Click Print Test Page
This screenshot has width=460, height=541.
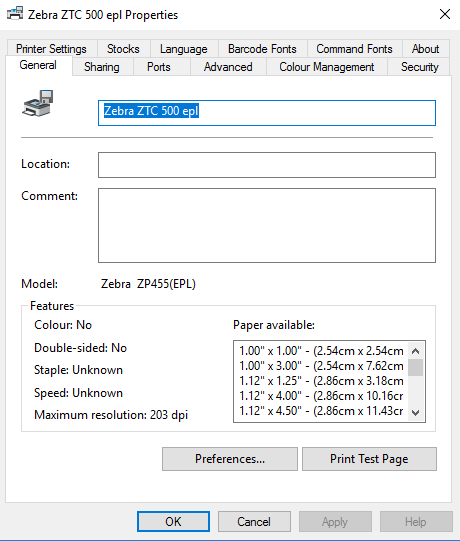[x=369, y=459]
